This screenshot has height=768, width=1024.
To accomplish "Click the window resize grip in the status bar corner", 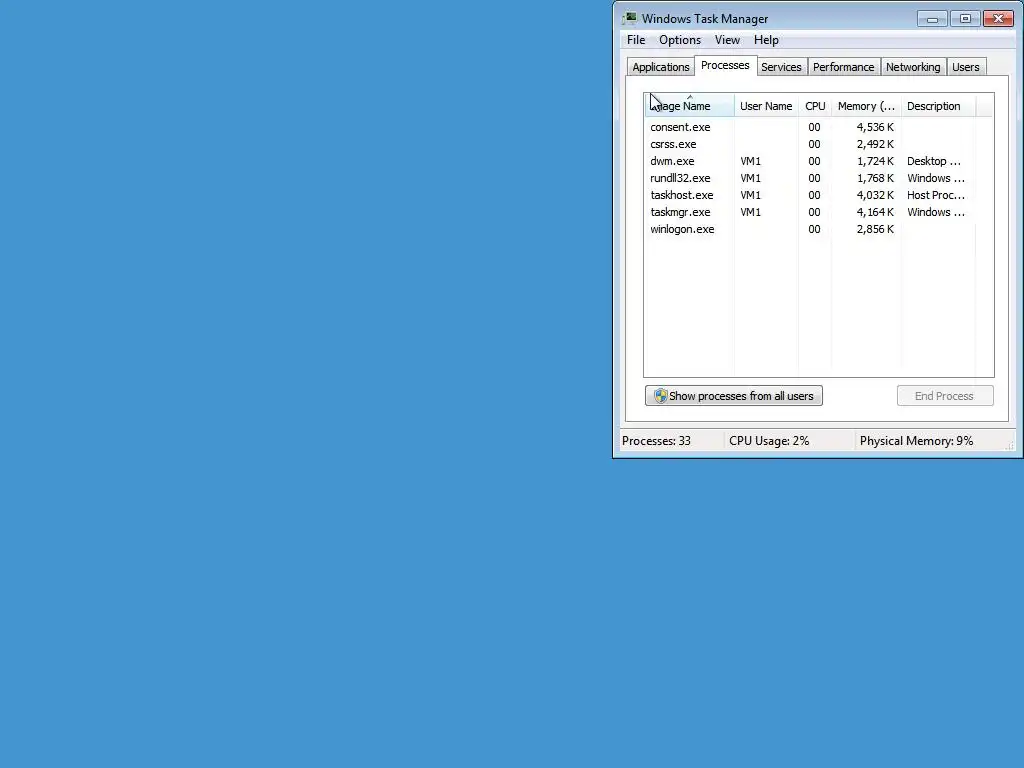I will tap(1010, 445).
